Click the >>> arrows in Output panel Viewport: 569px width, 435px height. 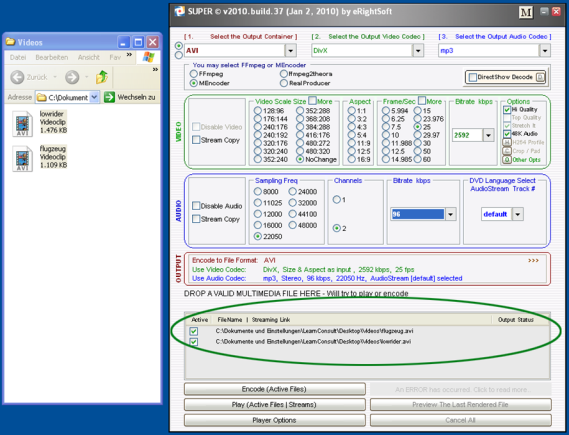click(533, 260)
